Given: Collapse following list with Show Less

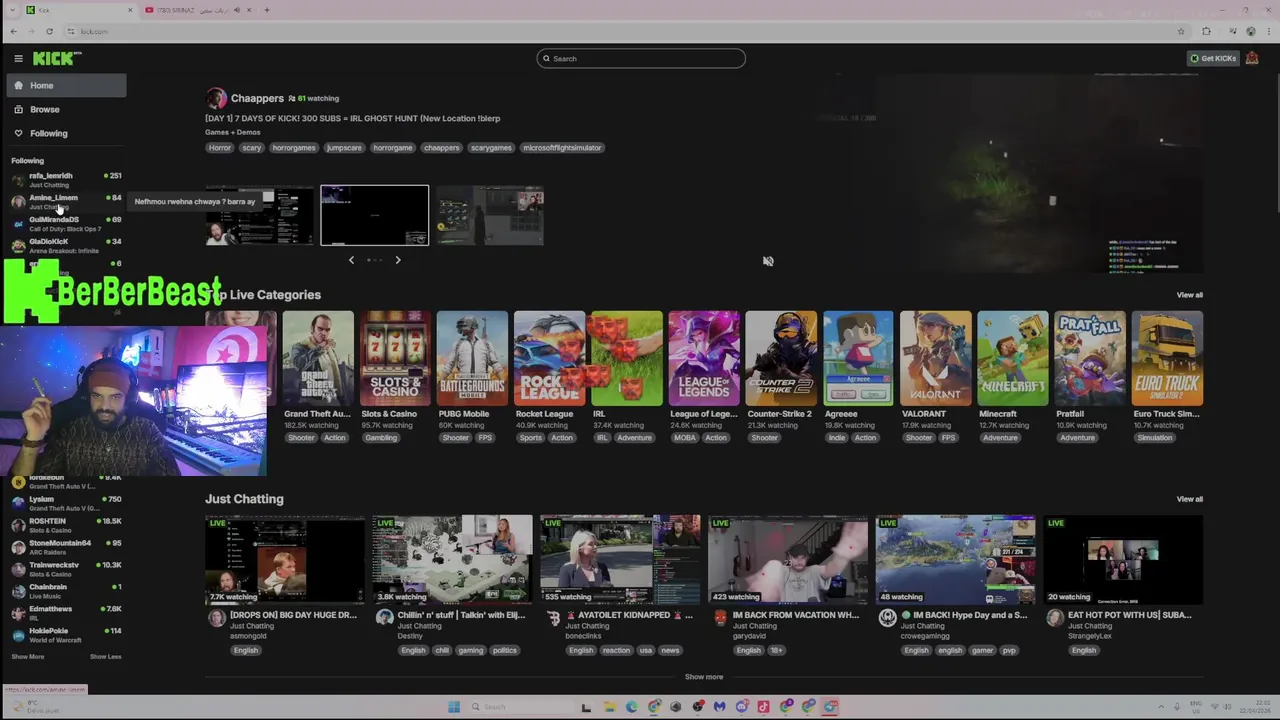Looking at the screenshot, I should 105,657.
